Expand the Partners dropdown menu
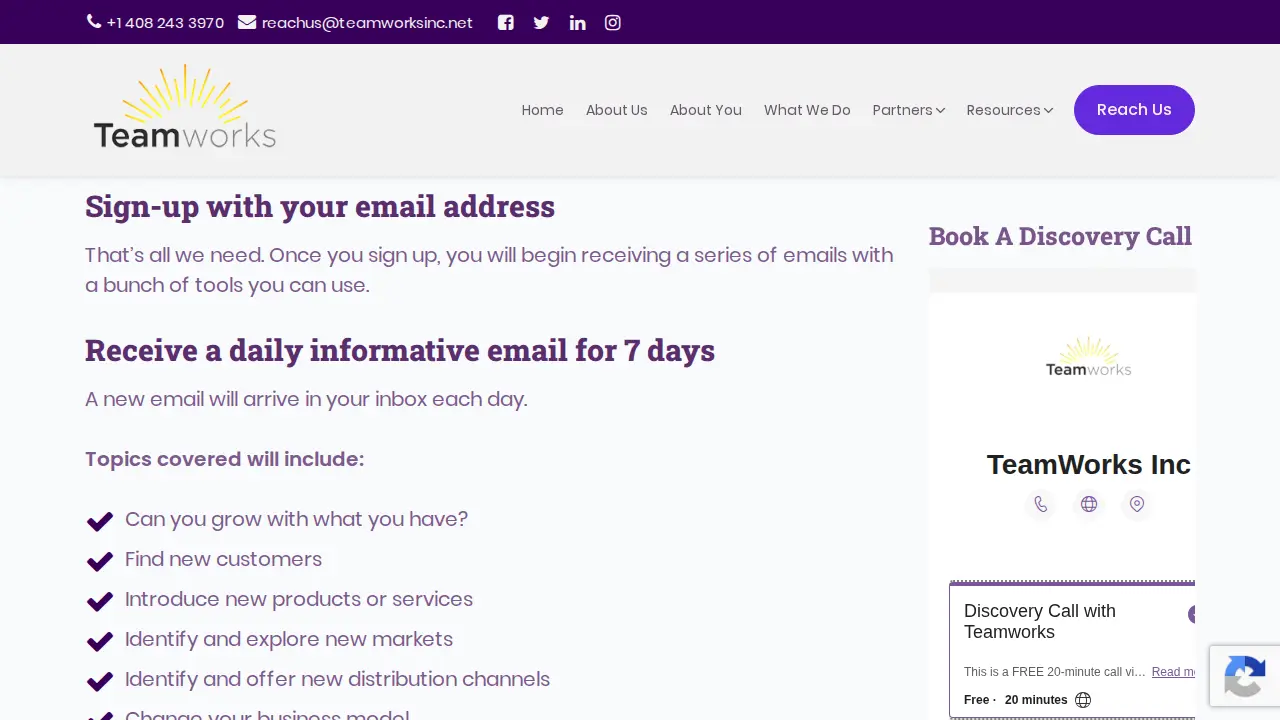The width and height of the screenshot is (1280, 720). pyautogui.click(x=908, y=110)
